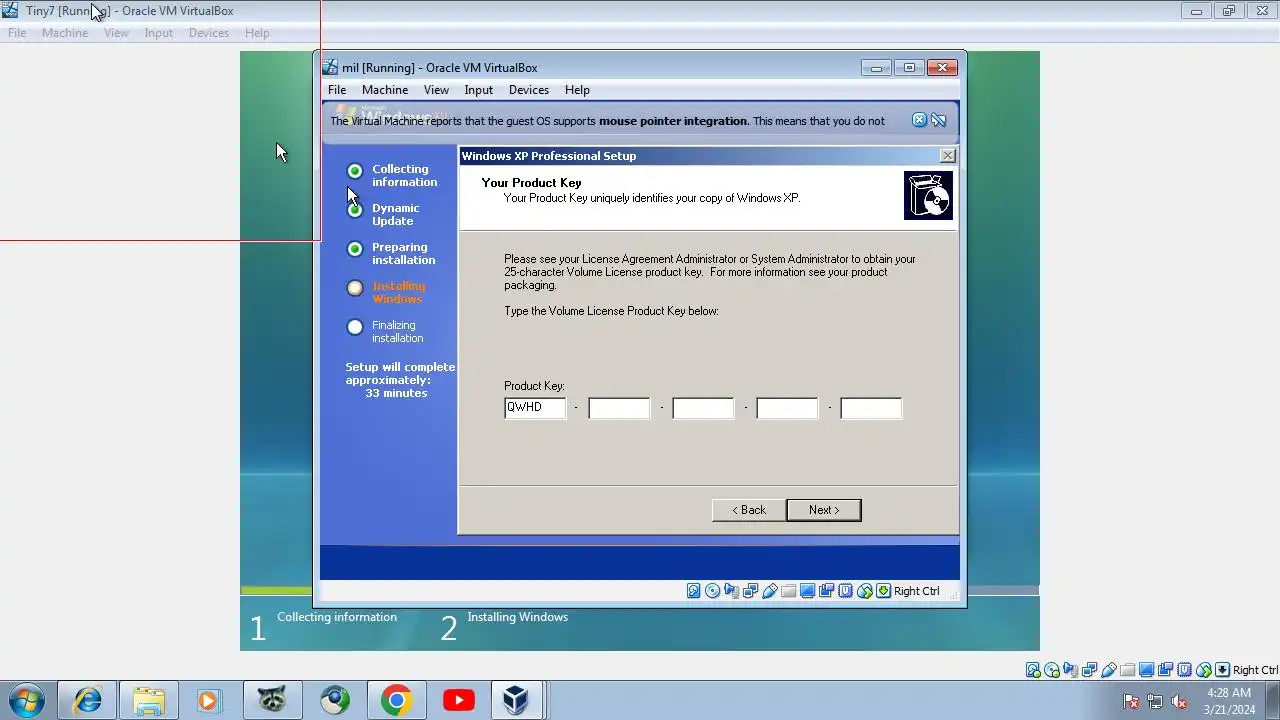Click the Back button in XP Setup
1280x720 pixels.
(749, 510)
